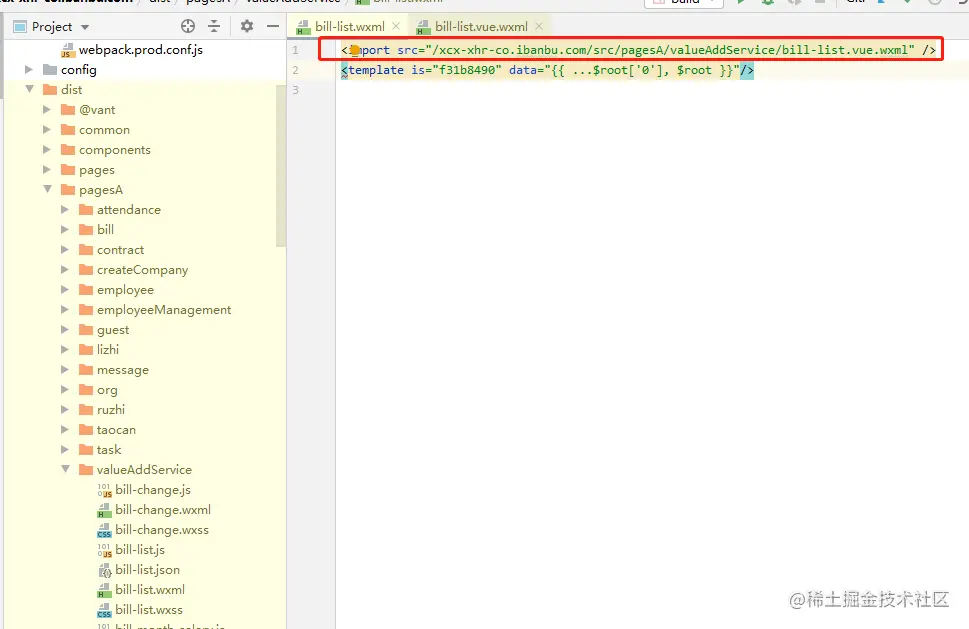Viewport: 969px width, 629px height.
Task: Select the lizhi folder icon
Action: (x=86, y=349)
